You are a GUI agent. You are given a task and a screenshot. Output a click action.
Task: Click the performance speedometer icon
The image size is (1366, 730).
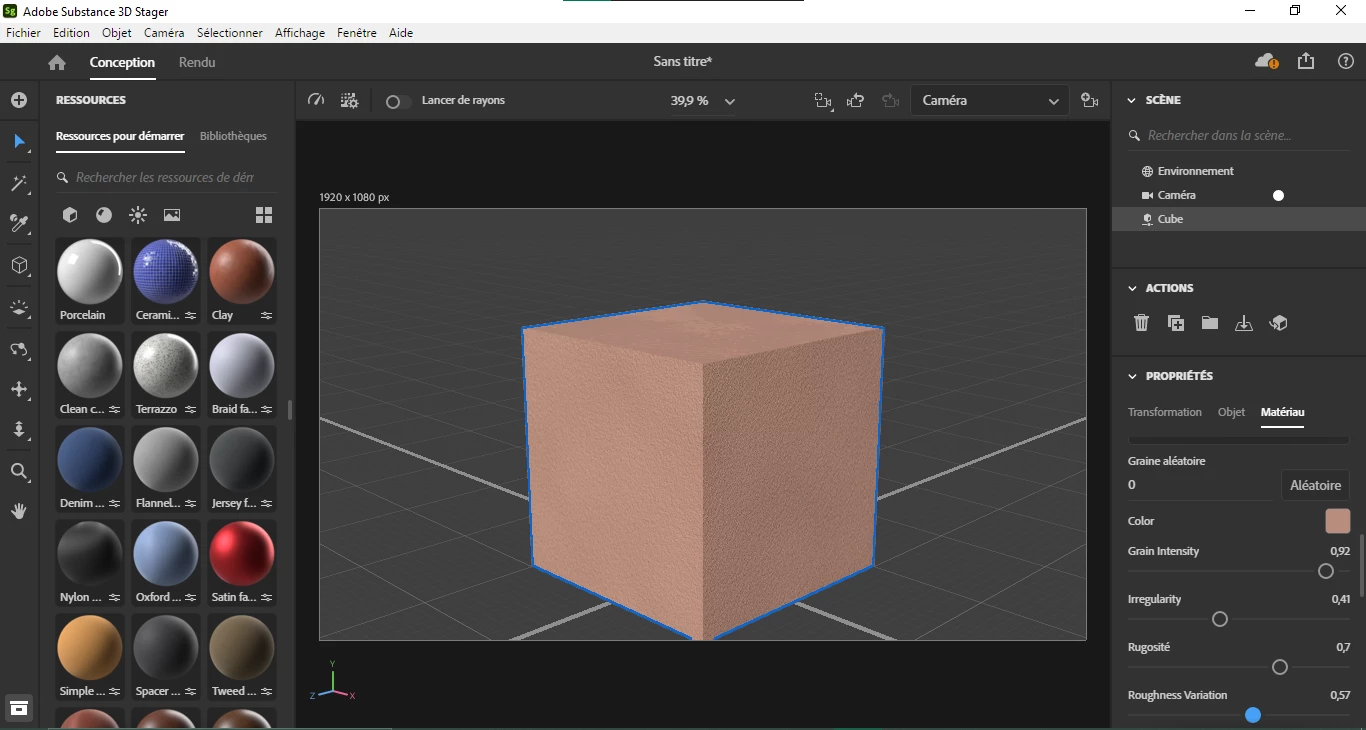pos(316,100)
